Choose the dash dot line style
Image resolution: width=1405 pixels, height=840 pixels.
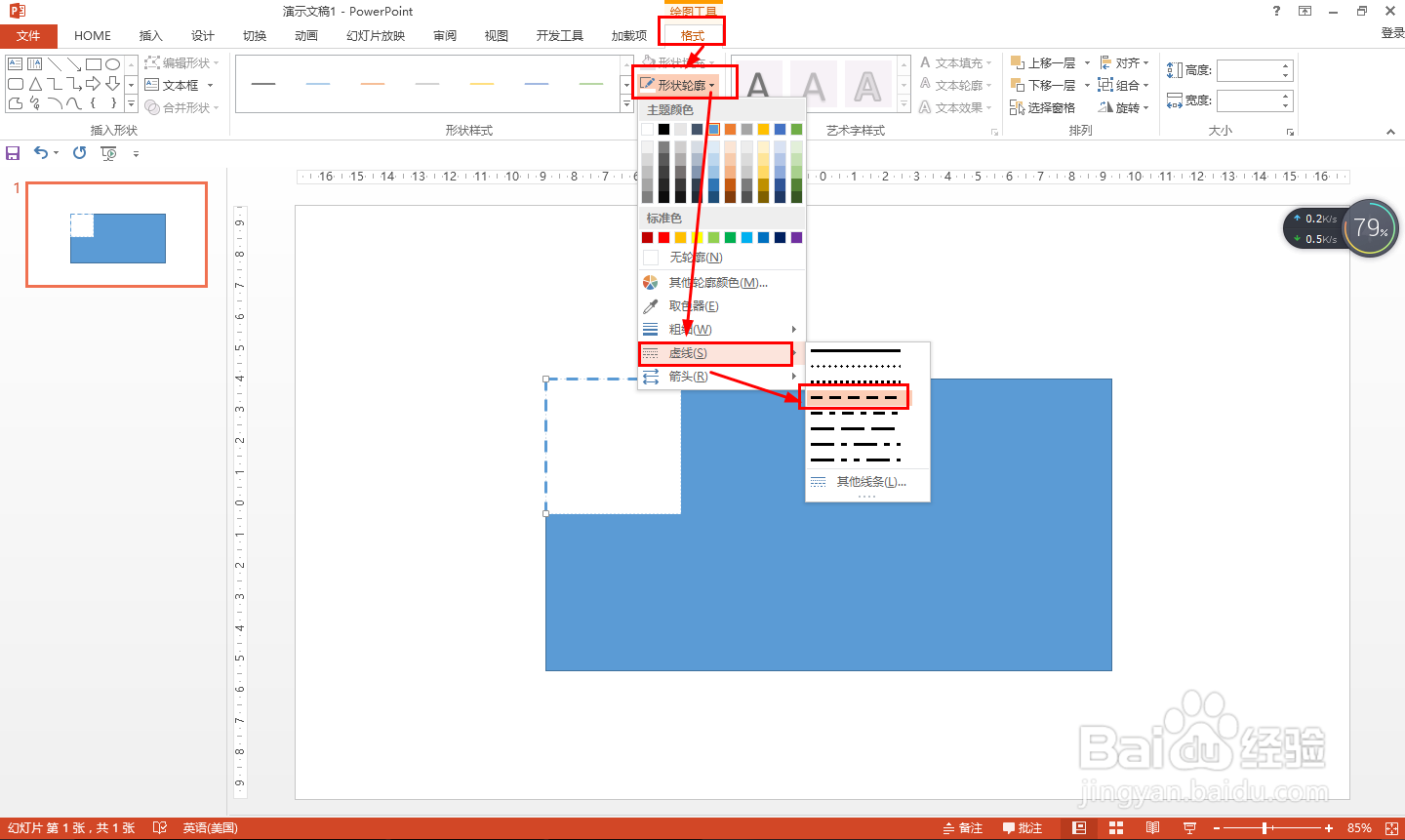[x=855, y=414]
